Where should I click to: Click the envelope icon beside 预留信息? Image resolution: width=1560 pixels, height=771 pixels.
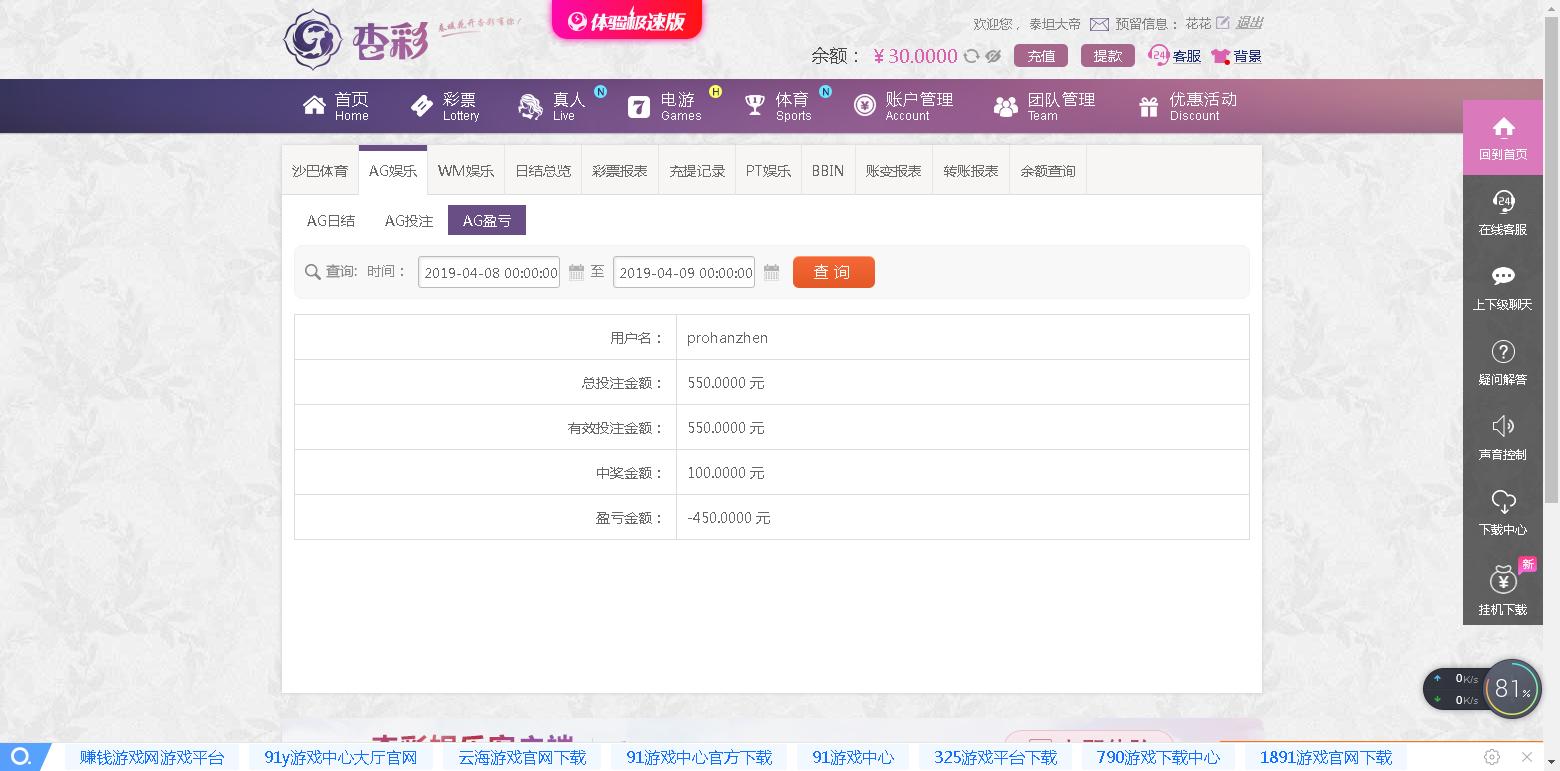[x=1101, y=24]
